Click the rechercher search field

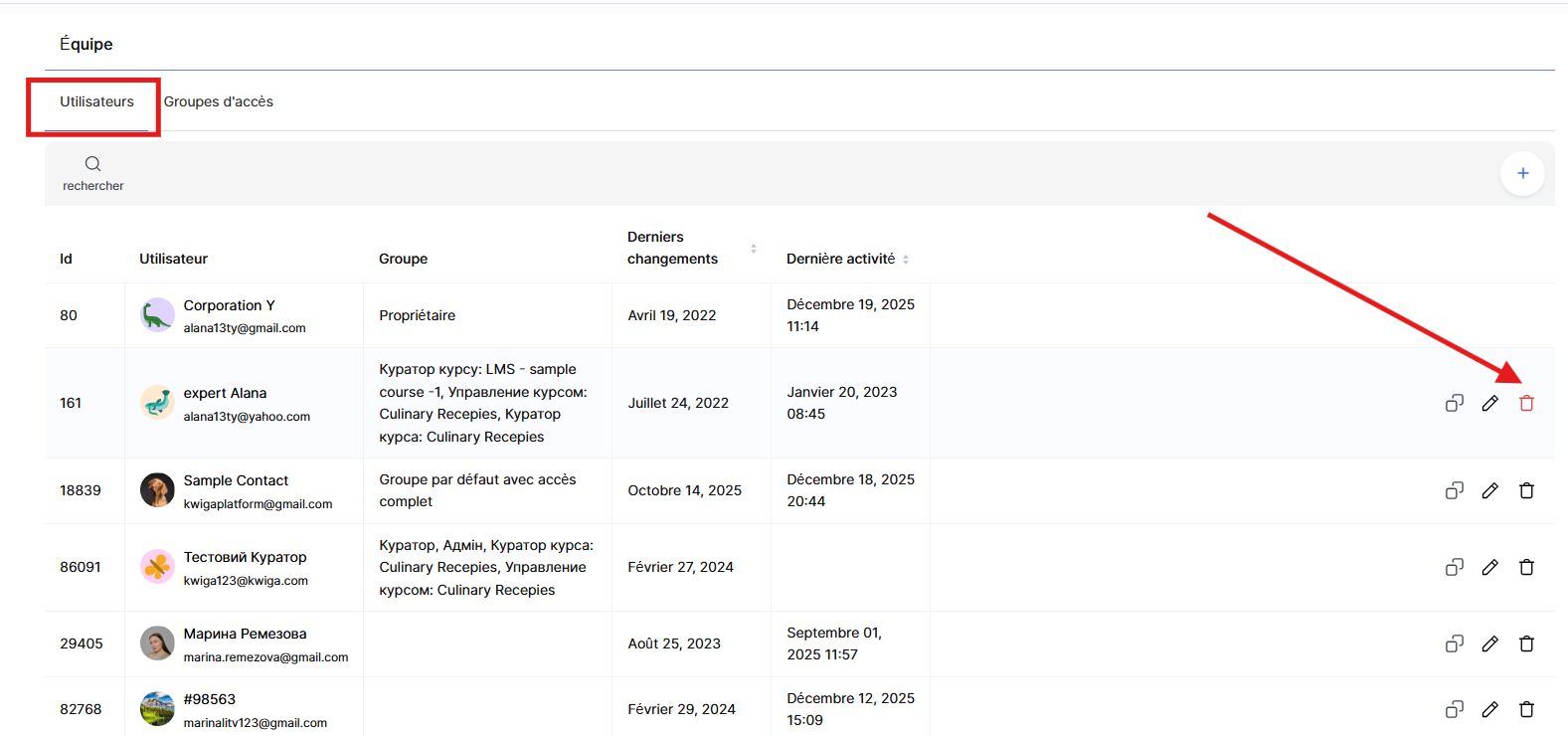point(92,186)
